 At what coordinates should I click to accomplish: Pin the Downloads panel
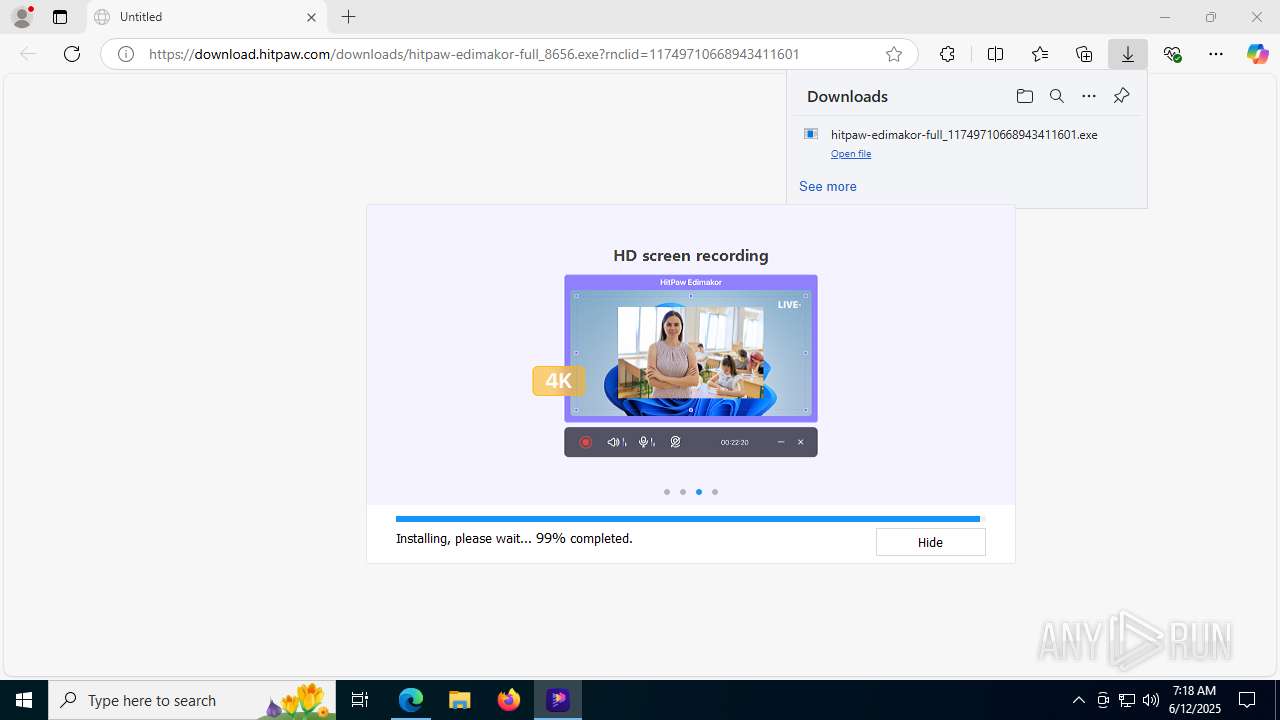click(x=1121, y=96)
